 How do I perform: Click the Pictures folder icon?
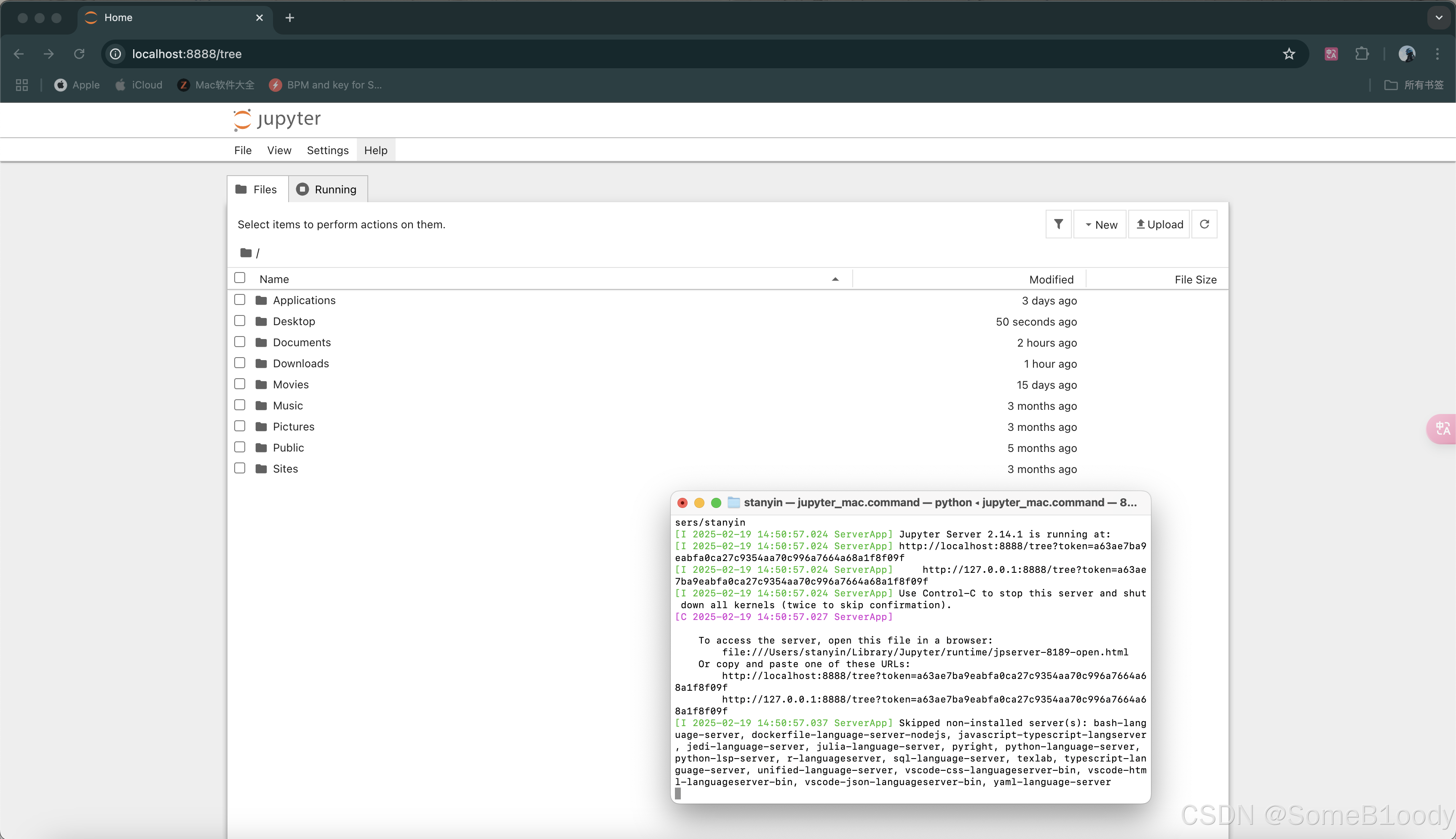pyautogui.click(x=261, y=426)
